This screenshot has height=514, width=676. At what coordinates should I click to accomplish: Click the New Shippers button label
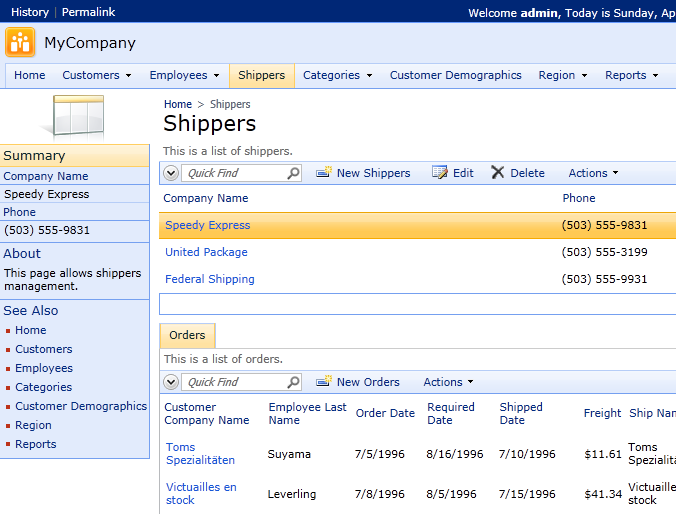[x=373, y=173]
